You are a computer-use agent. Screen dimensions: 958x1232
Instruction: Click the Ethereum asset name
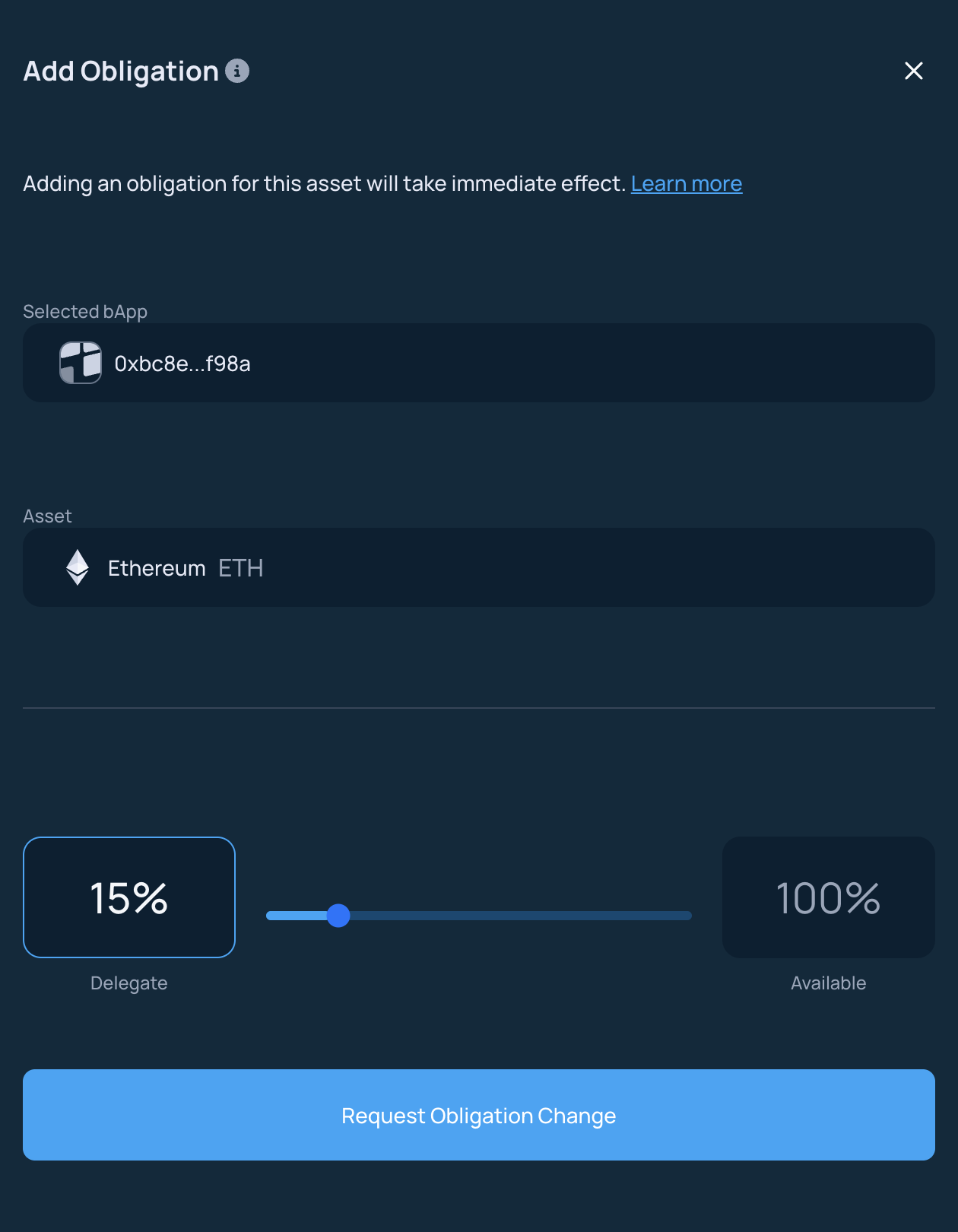(157, 568)
